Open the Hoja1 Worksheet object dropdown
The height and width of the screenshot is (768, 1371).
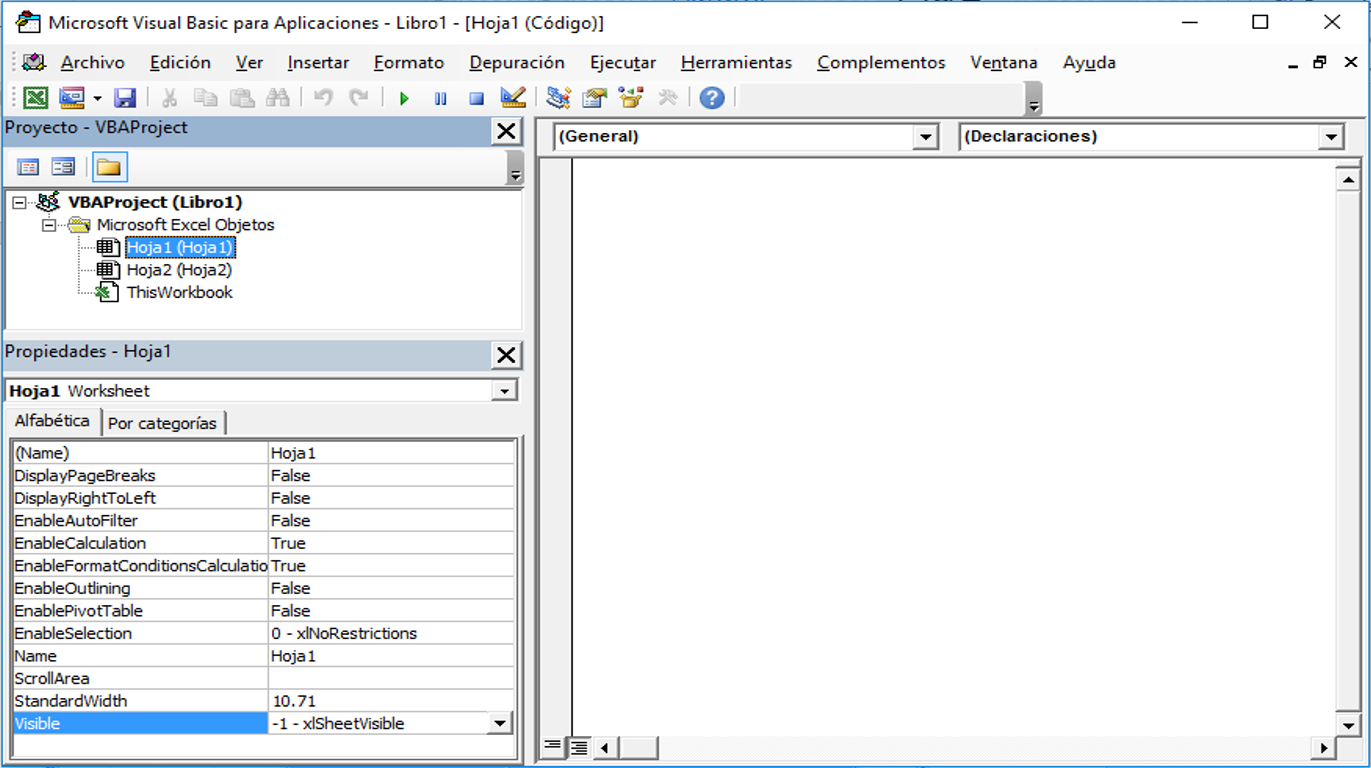click(505, 391)
